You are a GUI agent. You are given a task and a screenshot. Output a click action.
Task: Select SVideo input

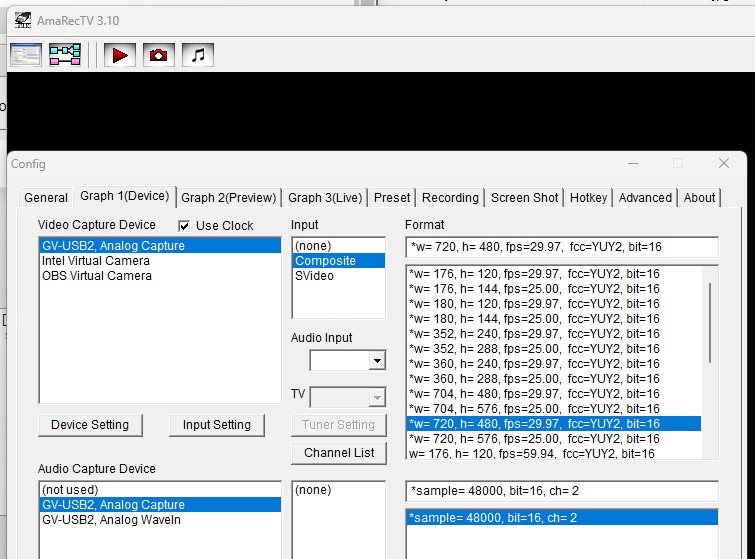pos(339,276)
